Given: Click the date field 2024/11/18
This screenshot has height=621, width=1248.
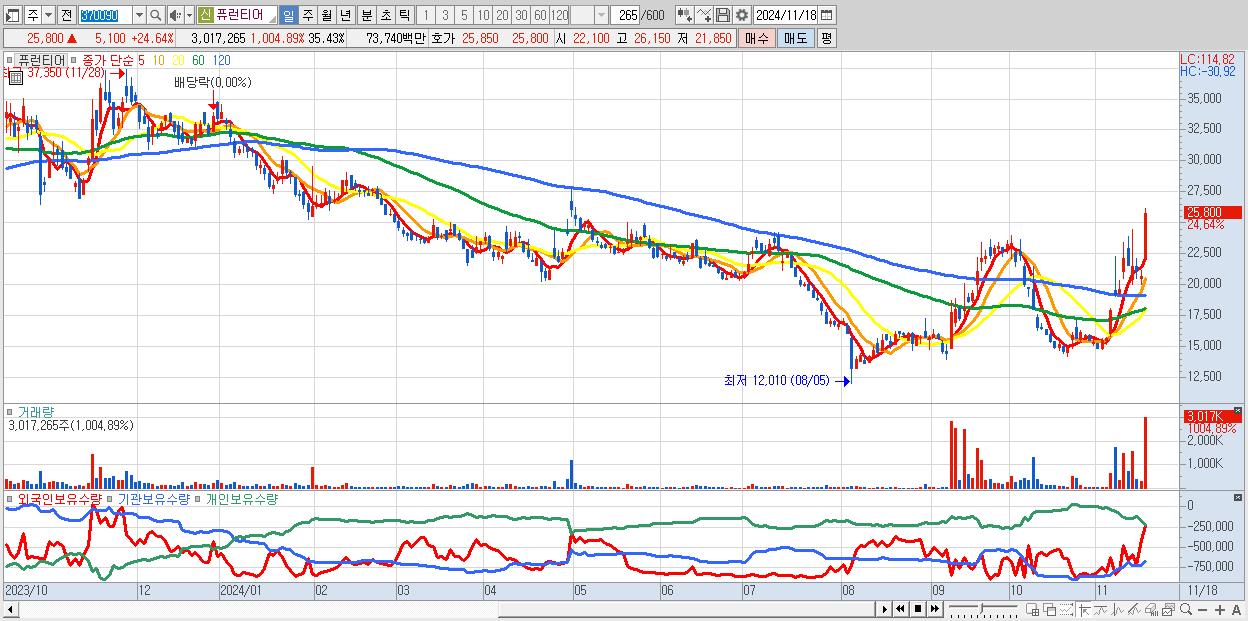Looking at the screenshot, I should [786, 15].
